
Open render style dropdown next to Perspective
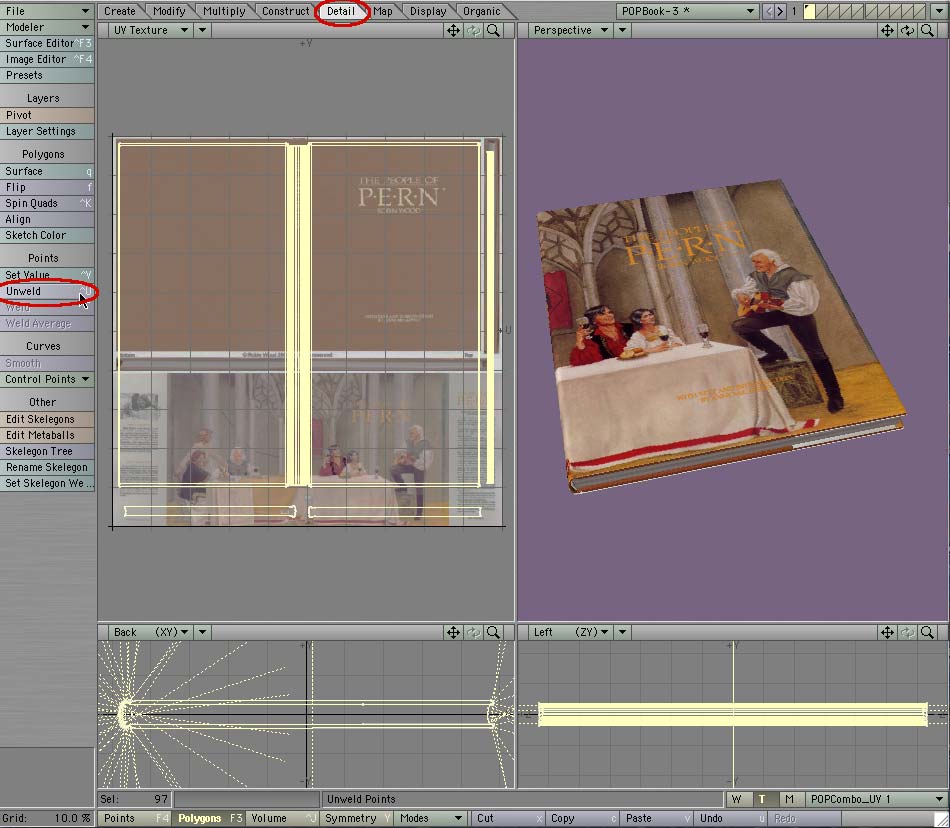click(x=622, y=30)
